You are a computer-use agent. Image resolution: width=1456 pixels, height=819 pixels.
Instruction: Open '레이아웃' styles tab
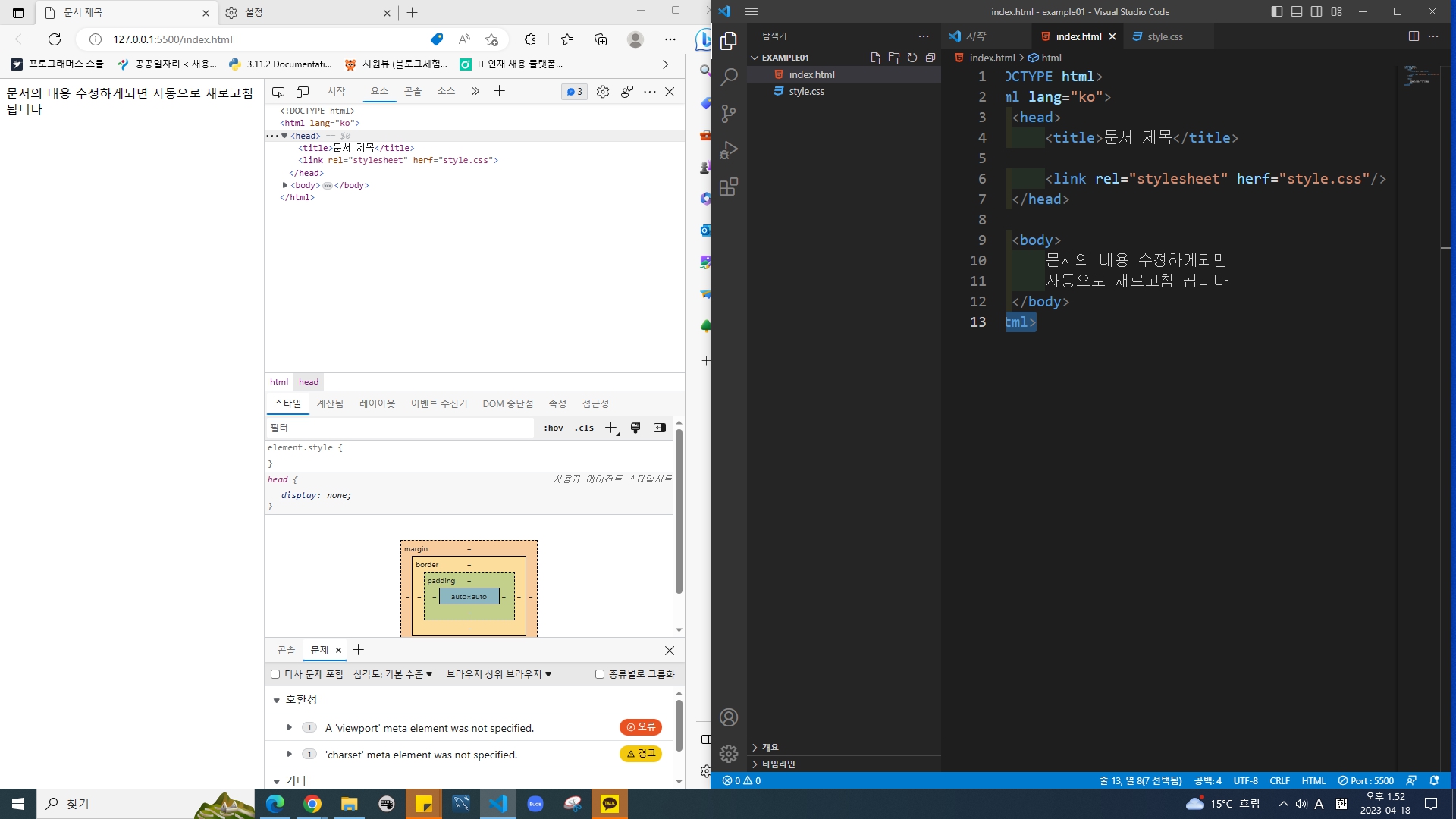coord(377,403)
